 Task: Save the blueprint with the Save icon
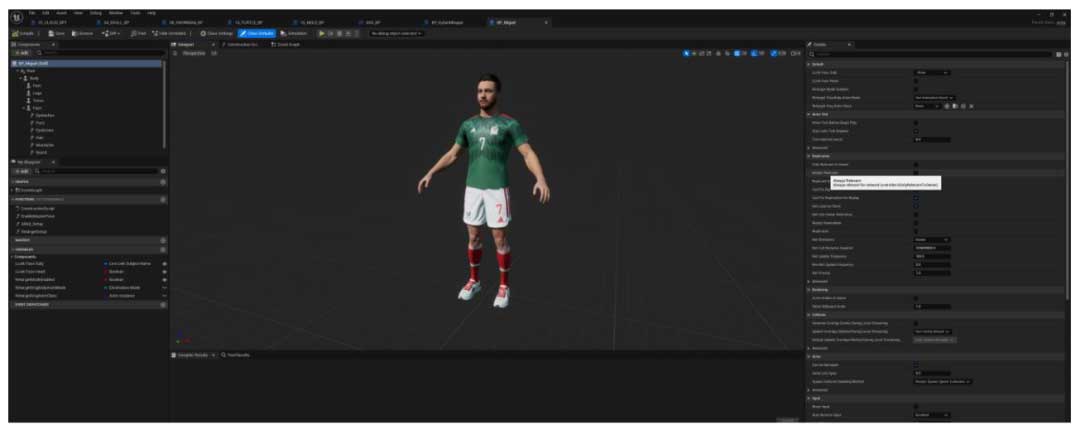[x=55, y=33]
